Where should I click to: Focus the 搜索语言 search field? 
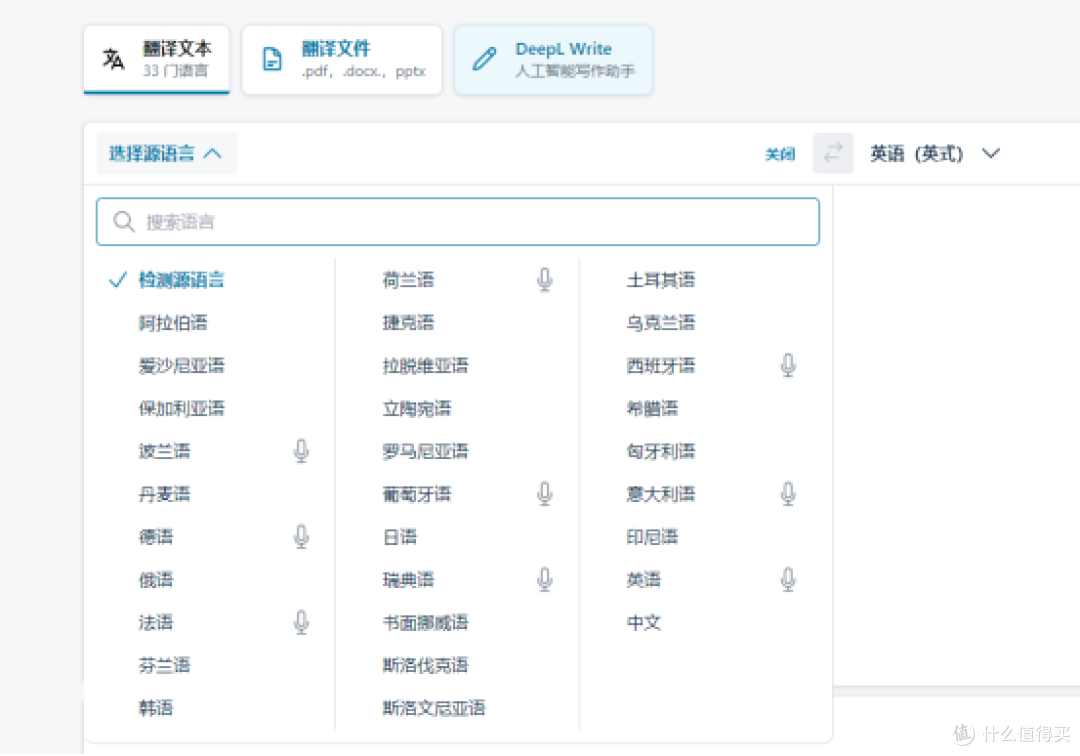(x=457, y=222)
